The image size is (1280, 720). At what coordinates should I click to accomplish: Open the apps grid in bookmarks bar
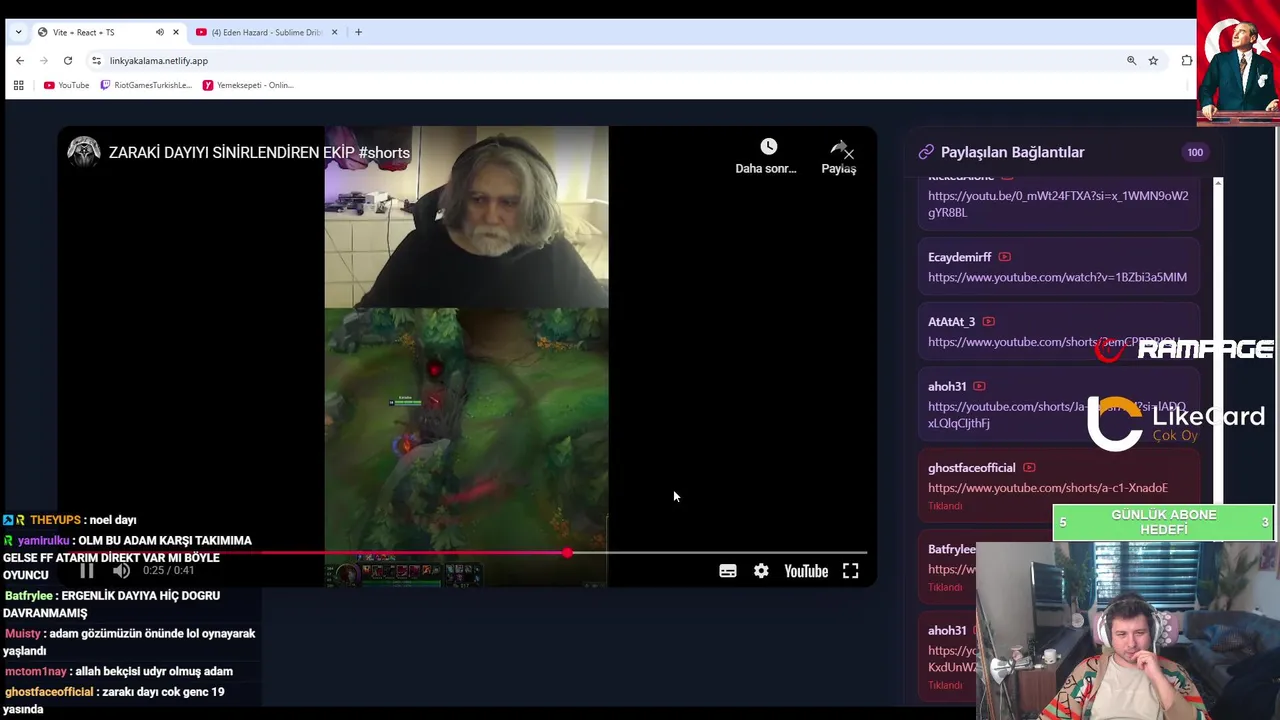coord(18,85)
